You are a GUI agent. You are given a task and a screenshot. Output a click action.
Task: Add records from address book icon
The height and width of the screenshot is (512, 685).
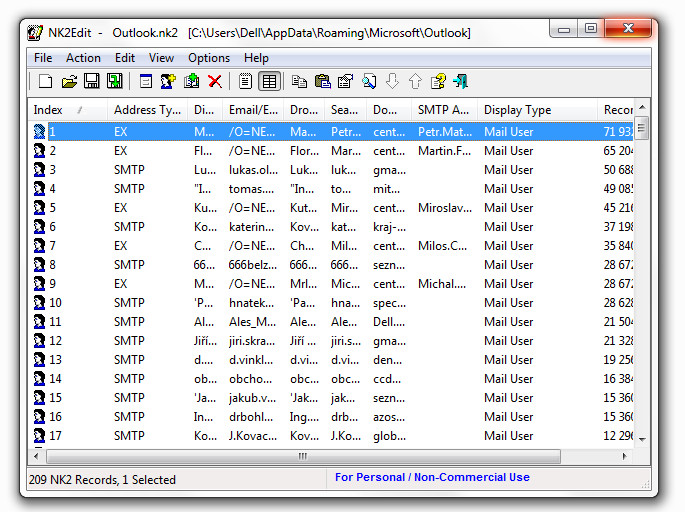(x=191, y=81)
